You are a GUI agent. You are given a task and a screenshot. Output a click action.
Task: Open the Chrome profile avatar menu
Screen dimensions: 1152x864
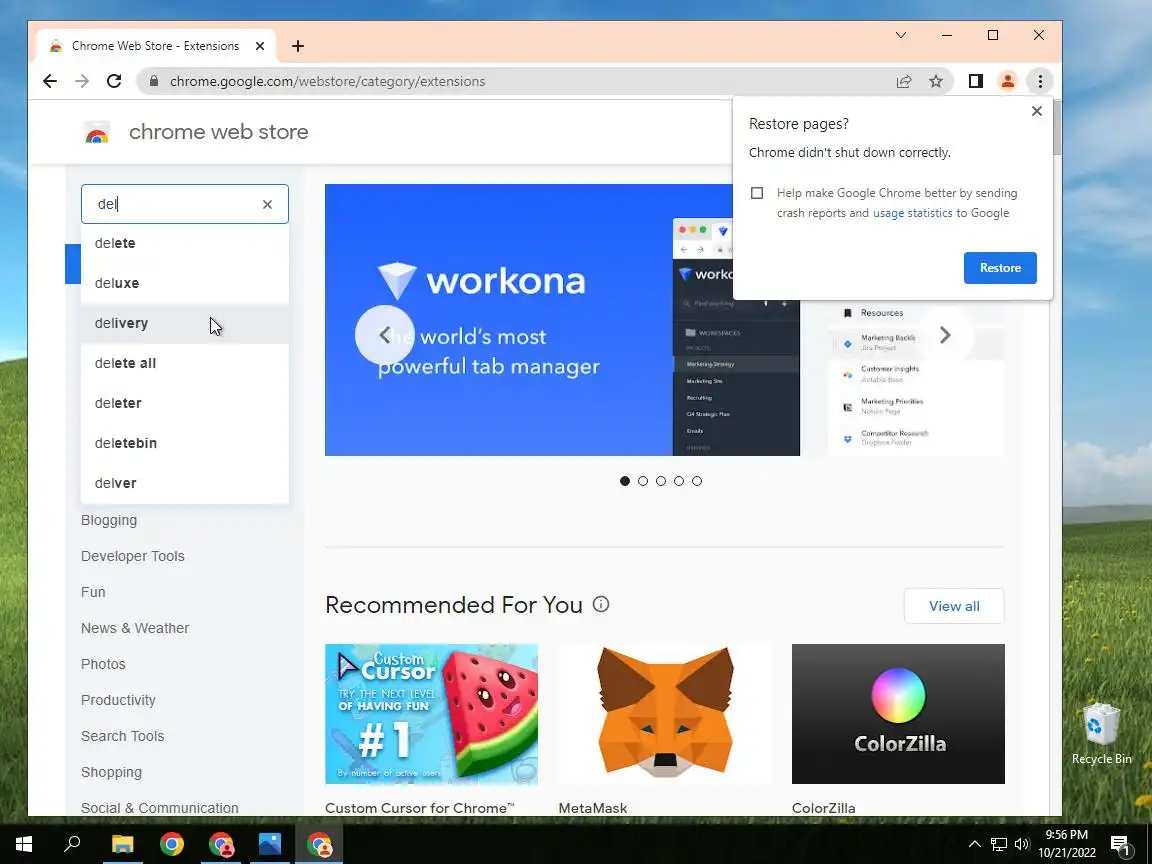tap(1007, 82)
